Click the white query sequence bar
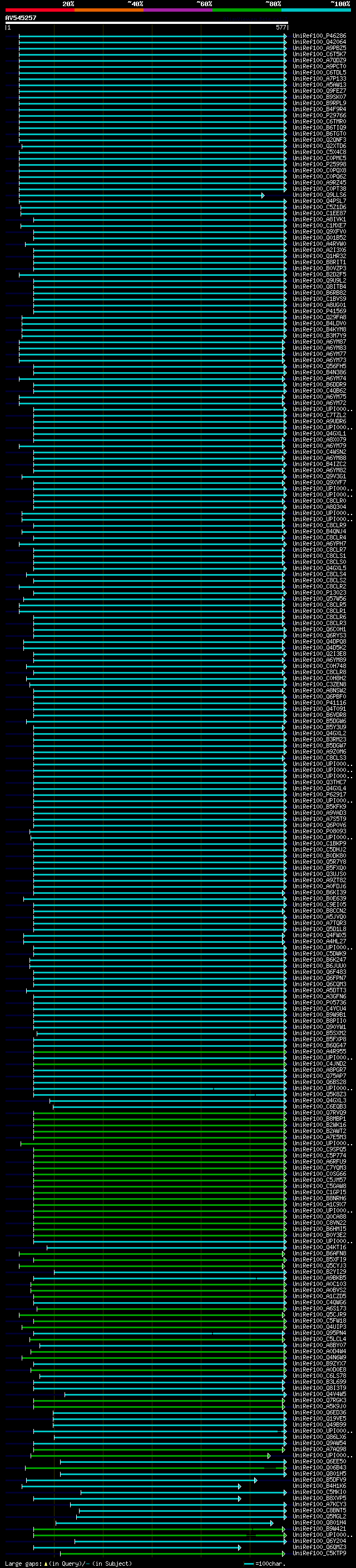Viewport: 356px width, 1568px height. (146, 23)
